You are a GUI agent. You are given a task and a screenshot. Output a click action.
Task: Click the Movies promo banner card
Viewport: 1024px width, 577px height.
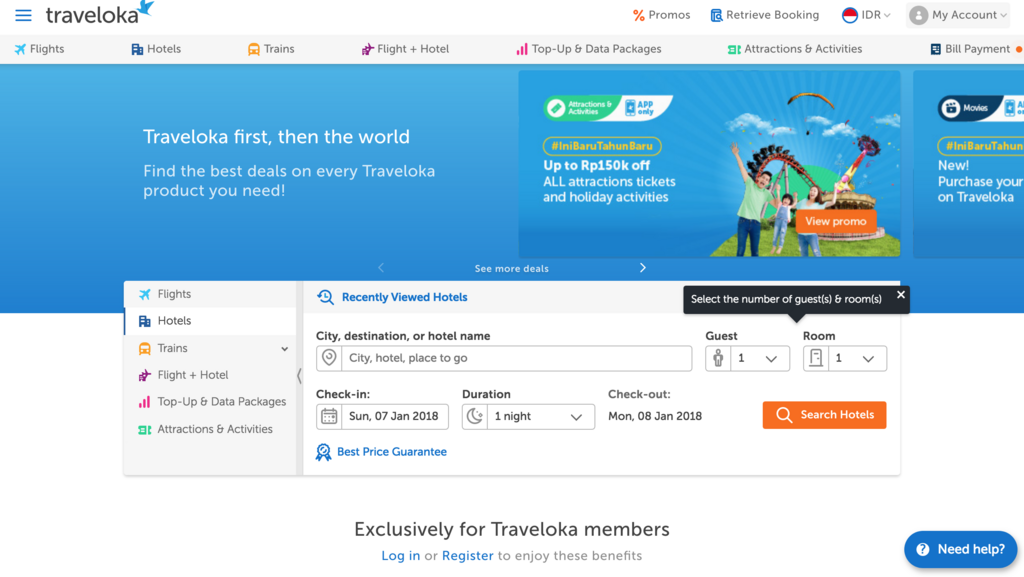[x=968, y=164]
